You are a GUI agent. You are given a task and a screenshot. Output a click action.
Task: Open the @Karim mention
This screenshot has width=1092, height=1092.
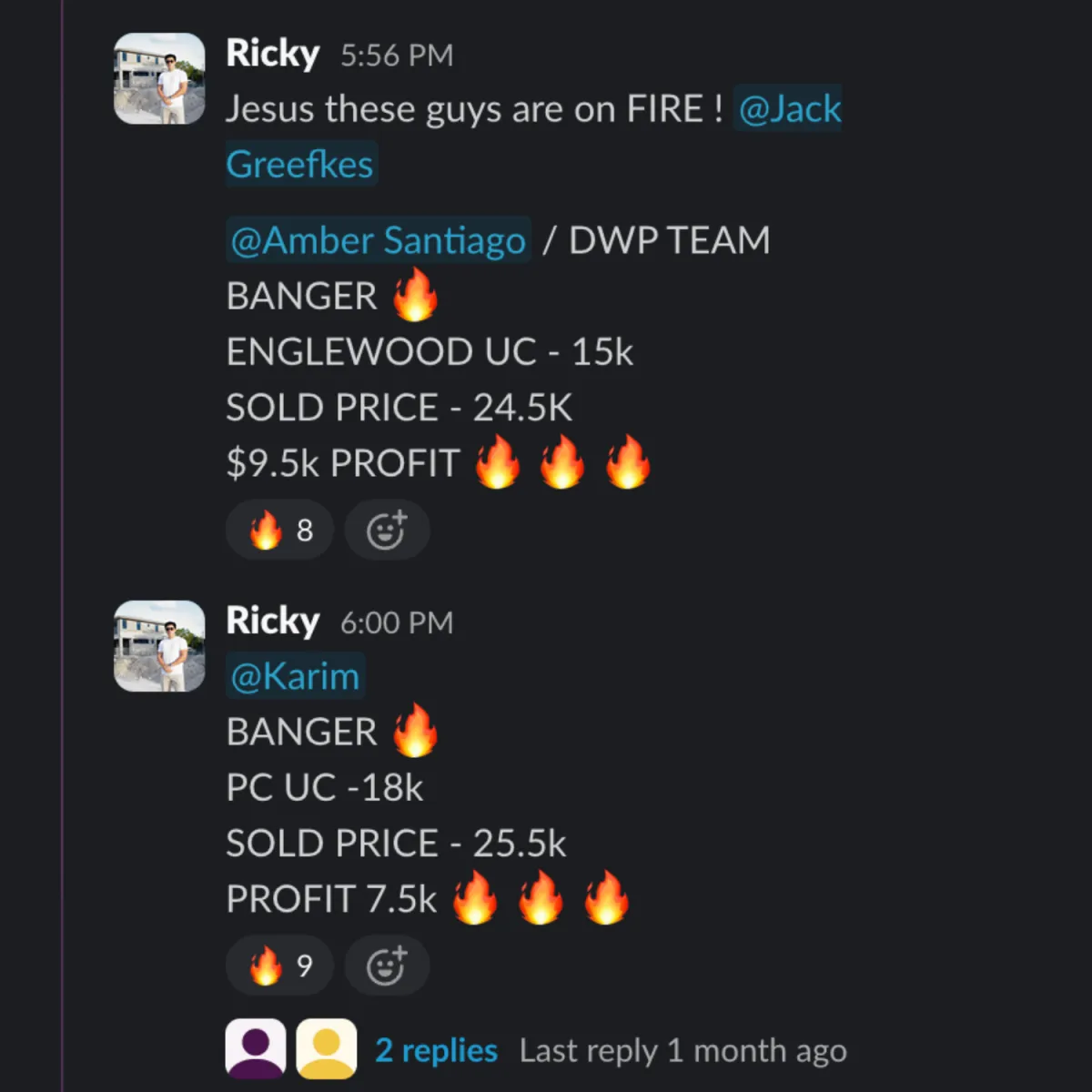click(x=296, y=676)
